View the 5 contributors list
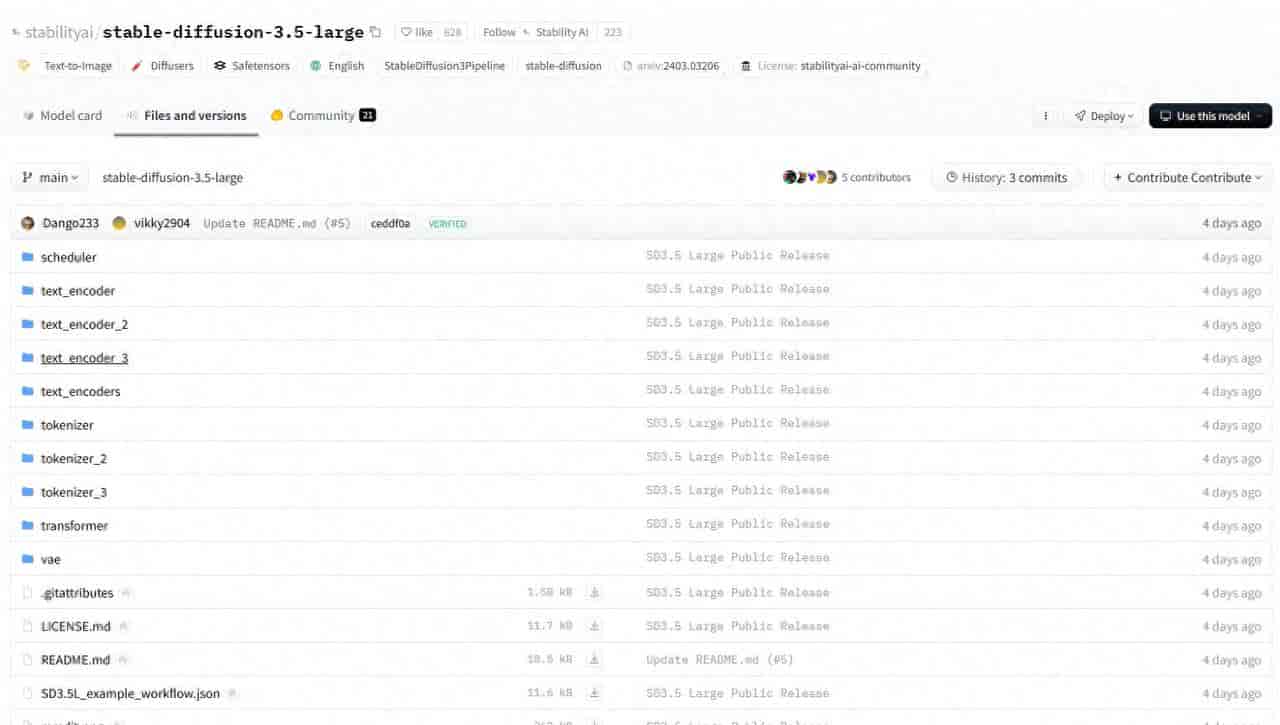The width and height of the screenshot is (1280, 725). [x=847, y=178]
